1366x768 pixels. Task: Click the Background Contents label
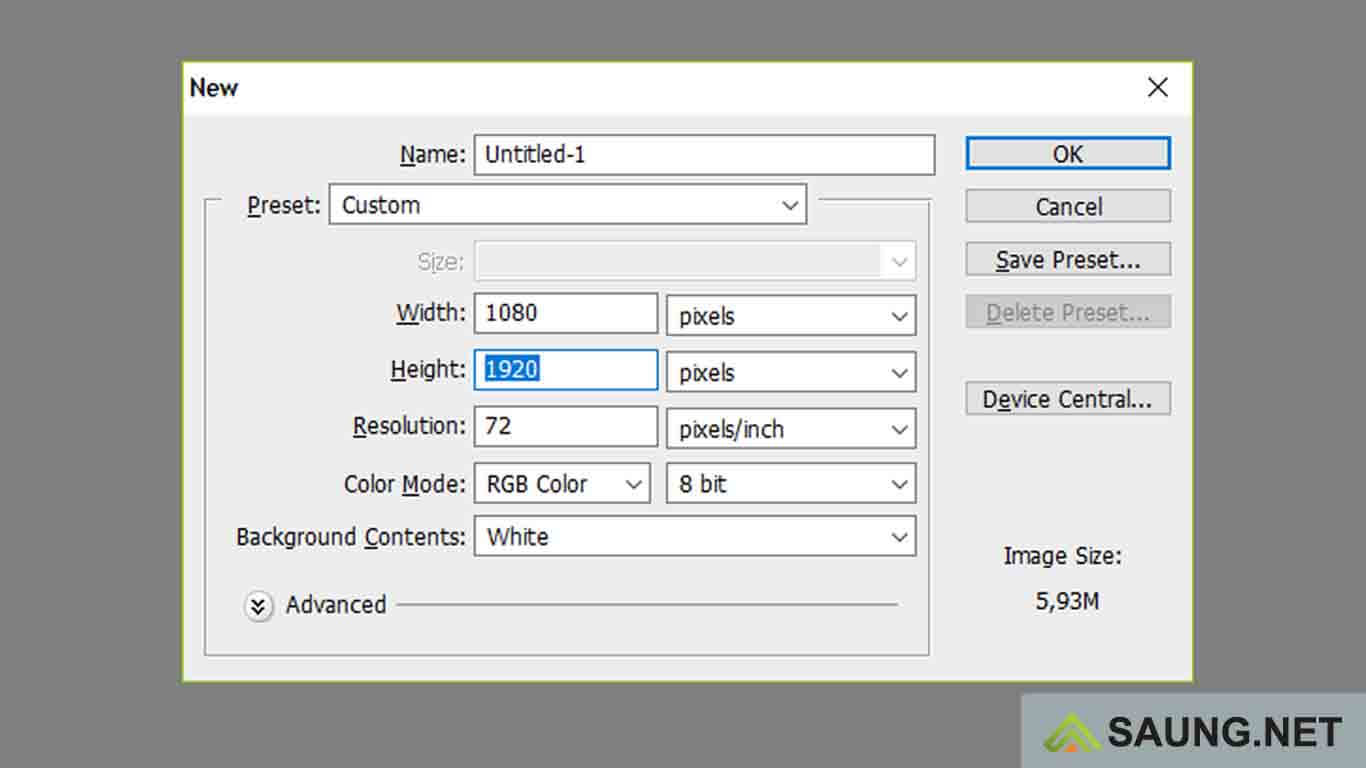pyautogui.click(x=351, y=537)
